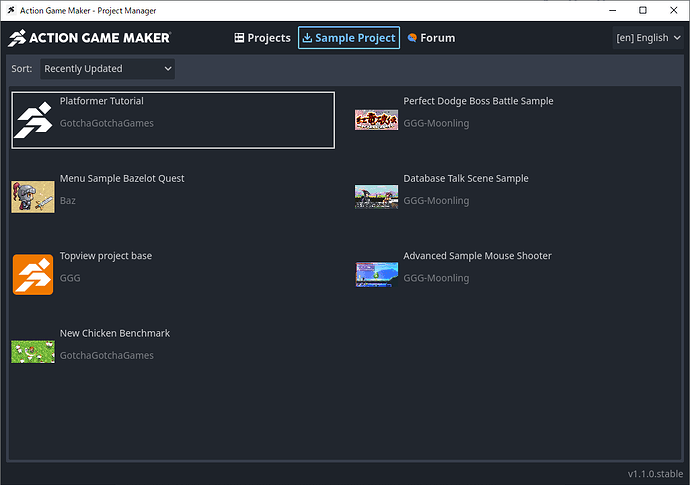The height and width of the screenshot is (485, 690).
Task: Switch to the Projects tab
Action: point(262,38)
